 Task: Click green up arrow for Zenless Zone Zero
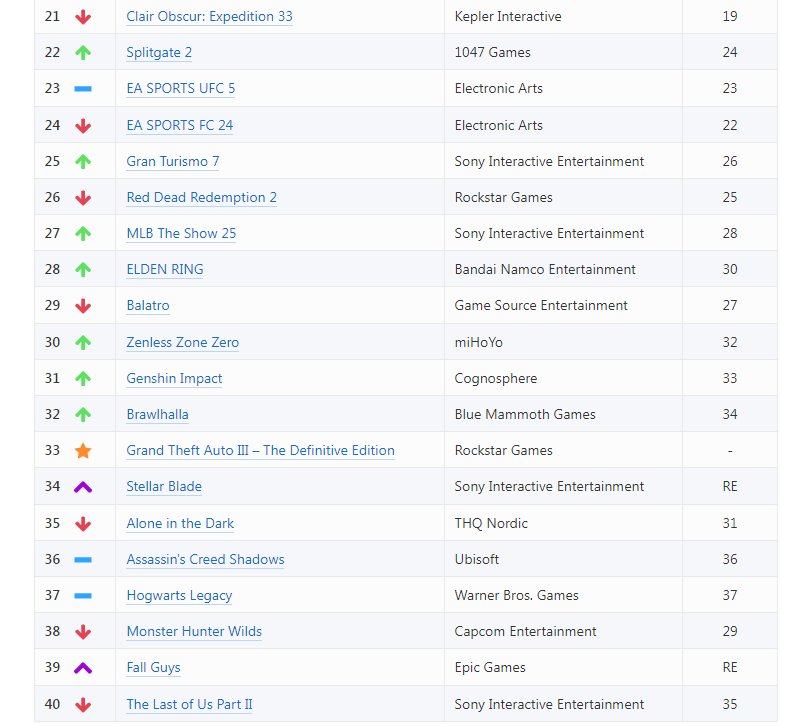(83, 343)
